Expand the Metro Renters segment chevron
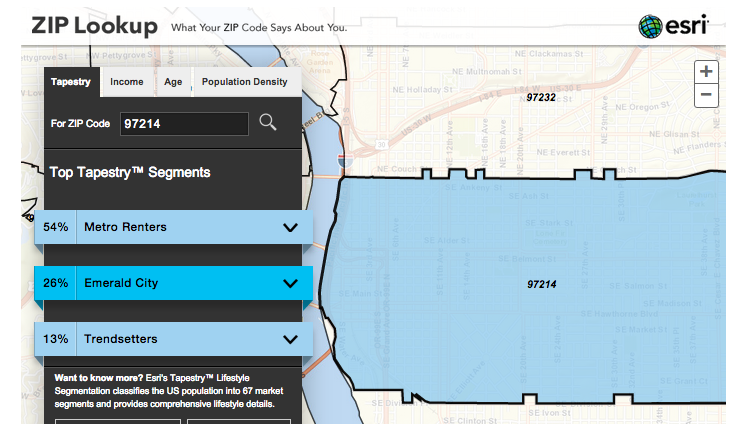This screenshot has height=424, width=752. (x=290, y=227)
